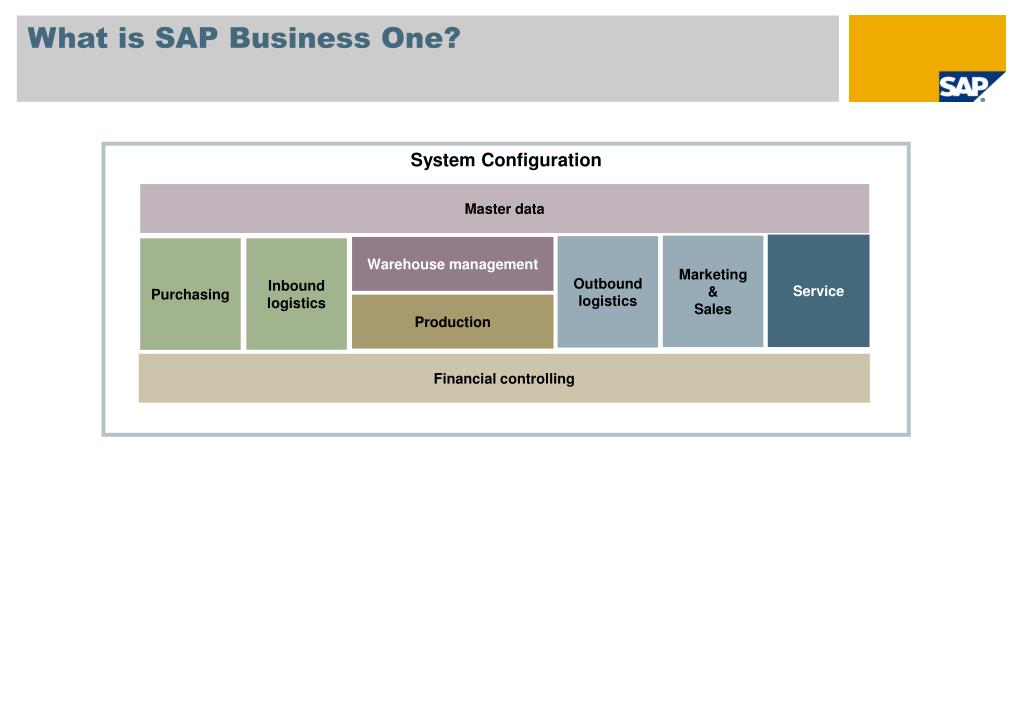Image resolution: width=1023 pixels, height=708 pixels.
Task: Select the Inbound logistics block
Action: coord(296,294)
